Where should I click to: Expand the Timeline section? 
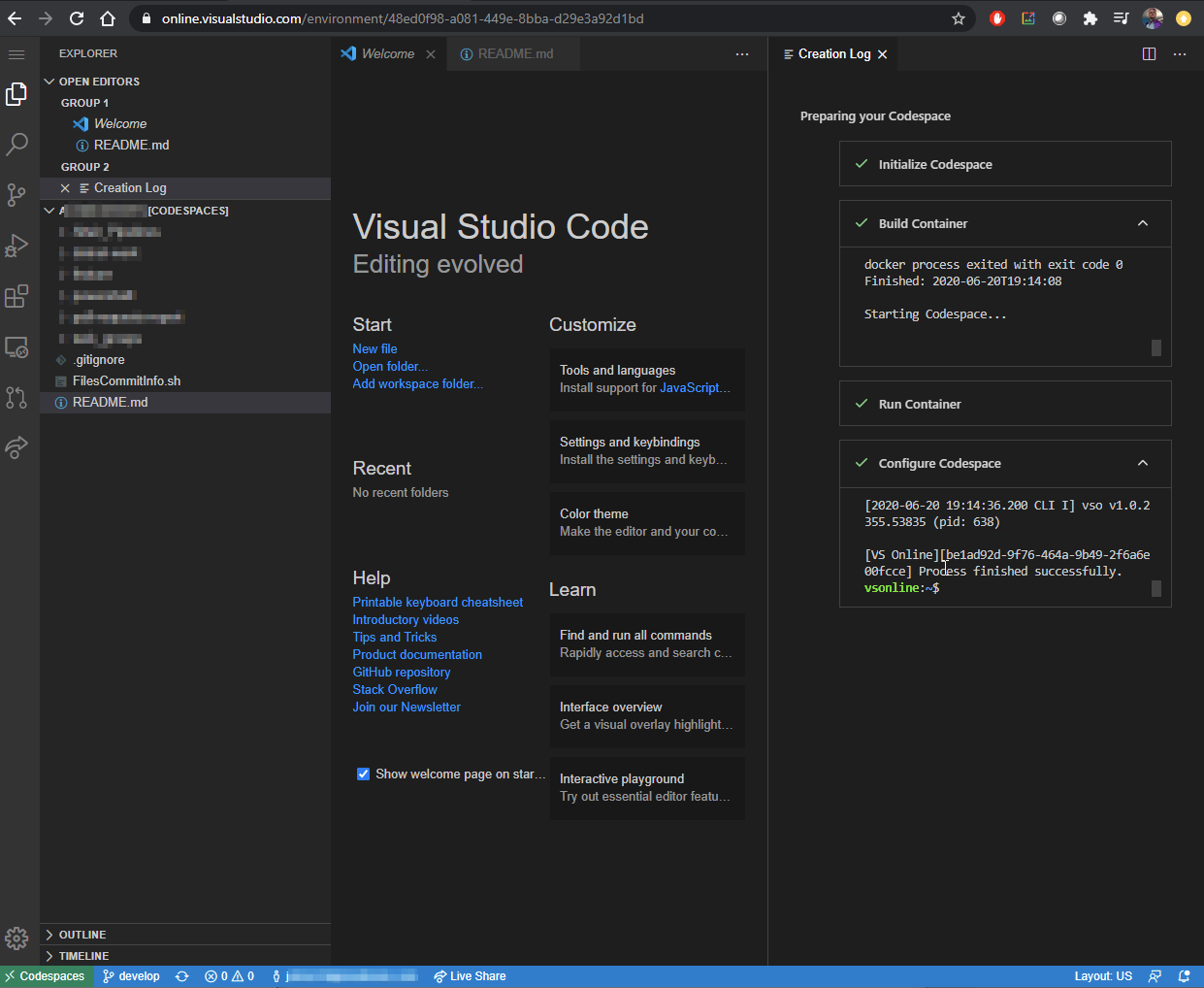click(x=185, y=956)
